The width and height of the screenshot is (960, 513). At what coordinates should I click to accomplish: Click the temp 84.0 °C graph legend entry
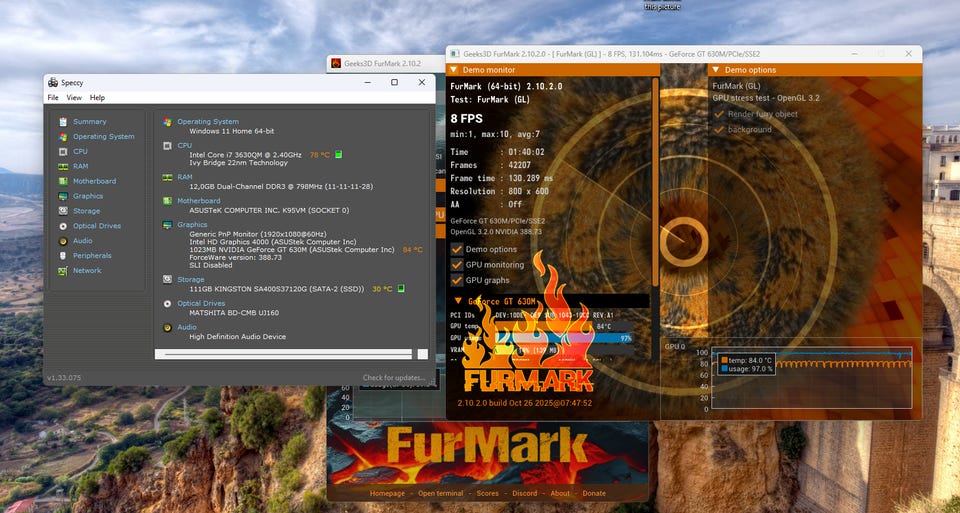[x=747, y=361]
